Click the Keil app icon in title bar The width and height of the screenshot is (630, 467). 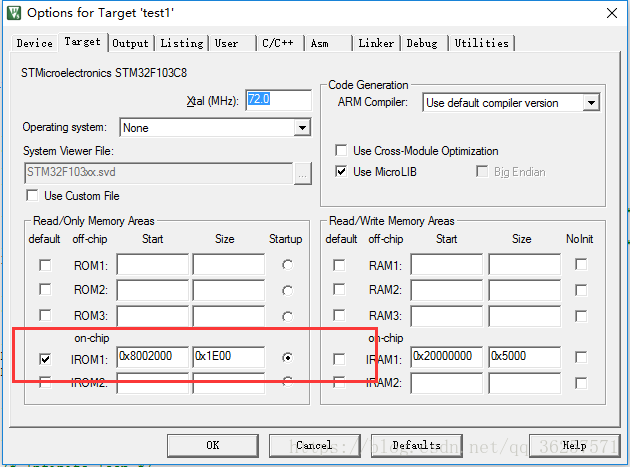pyautogui.click(x=14, y=13)
